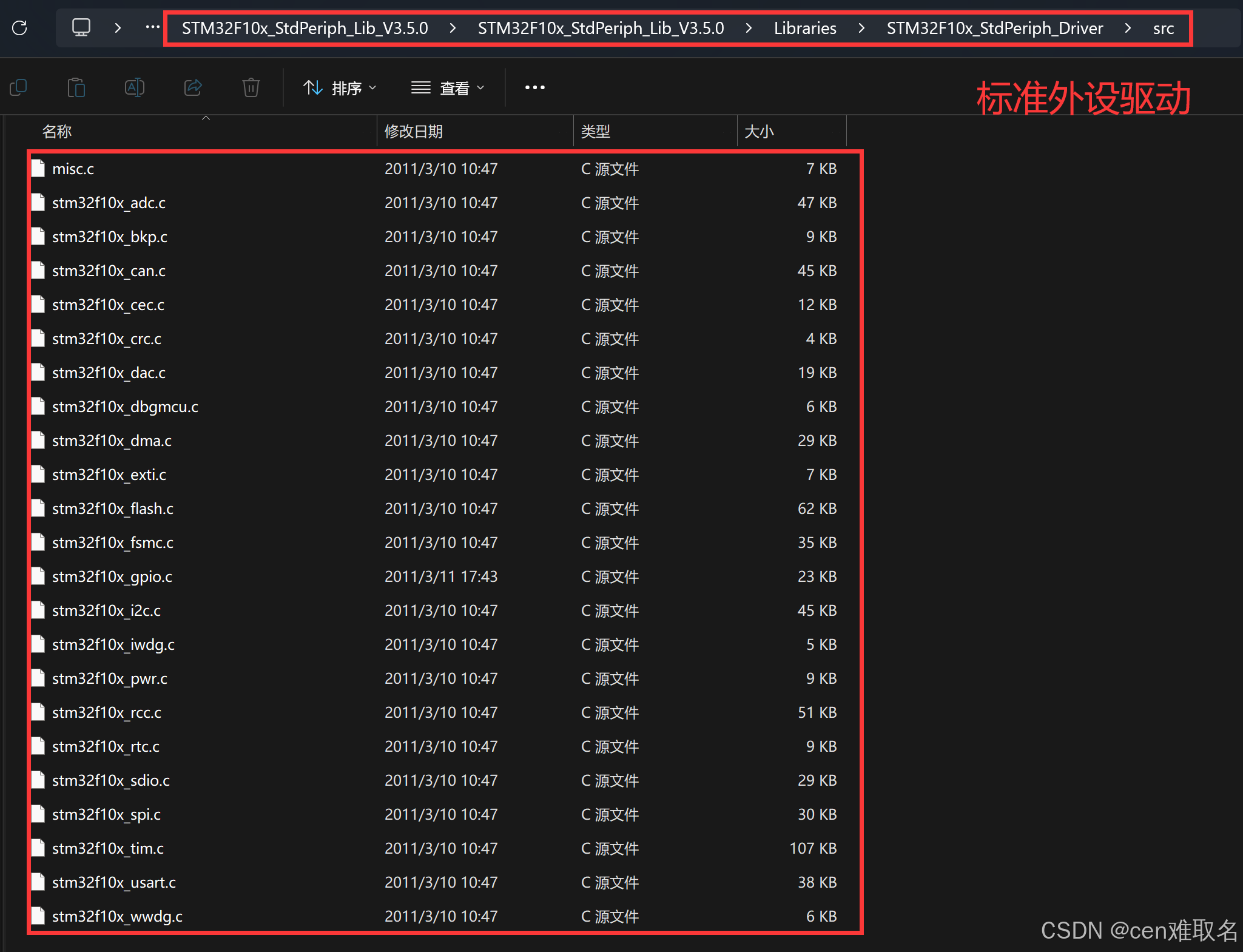Viewport: 1243px width, 952px height.
Task: Expand the 排序 sort dropdown
Action: coord(340,88)
